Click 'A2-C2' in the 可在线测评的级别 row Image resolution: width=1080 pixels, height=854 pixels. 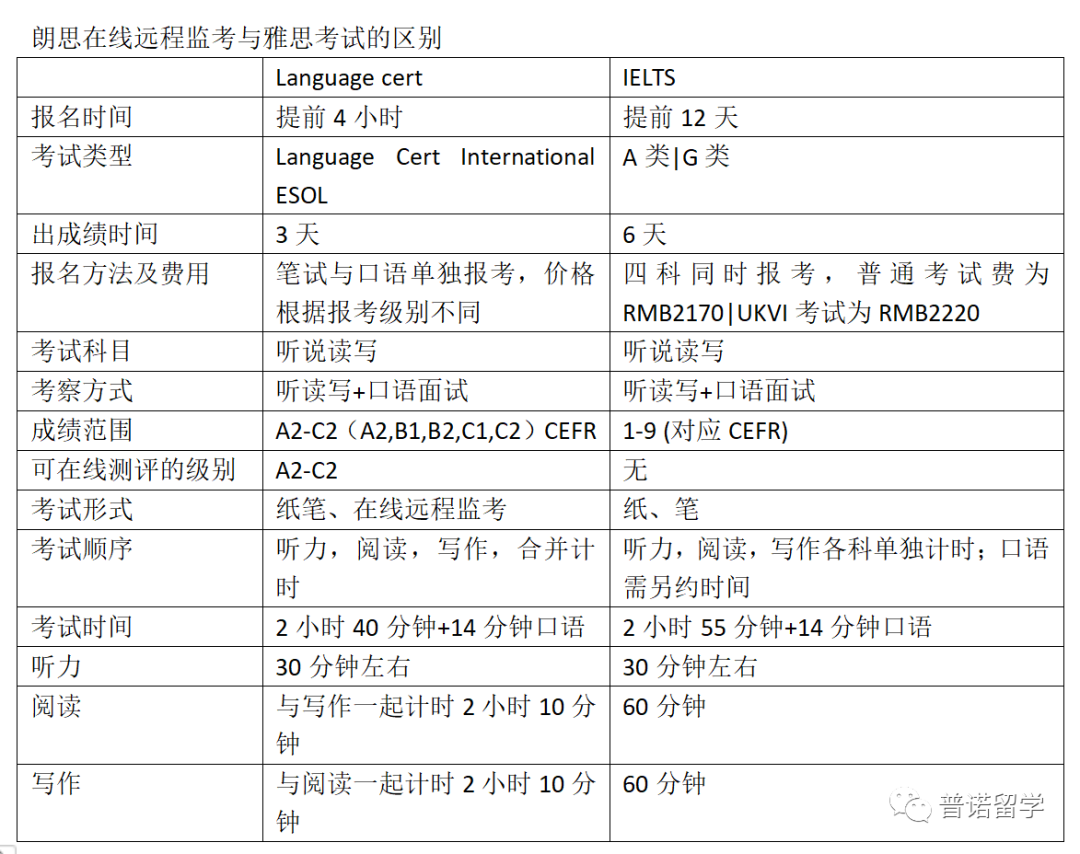coord(307,470)
